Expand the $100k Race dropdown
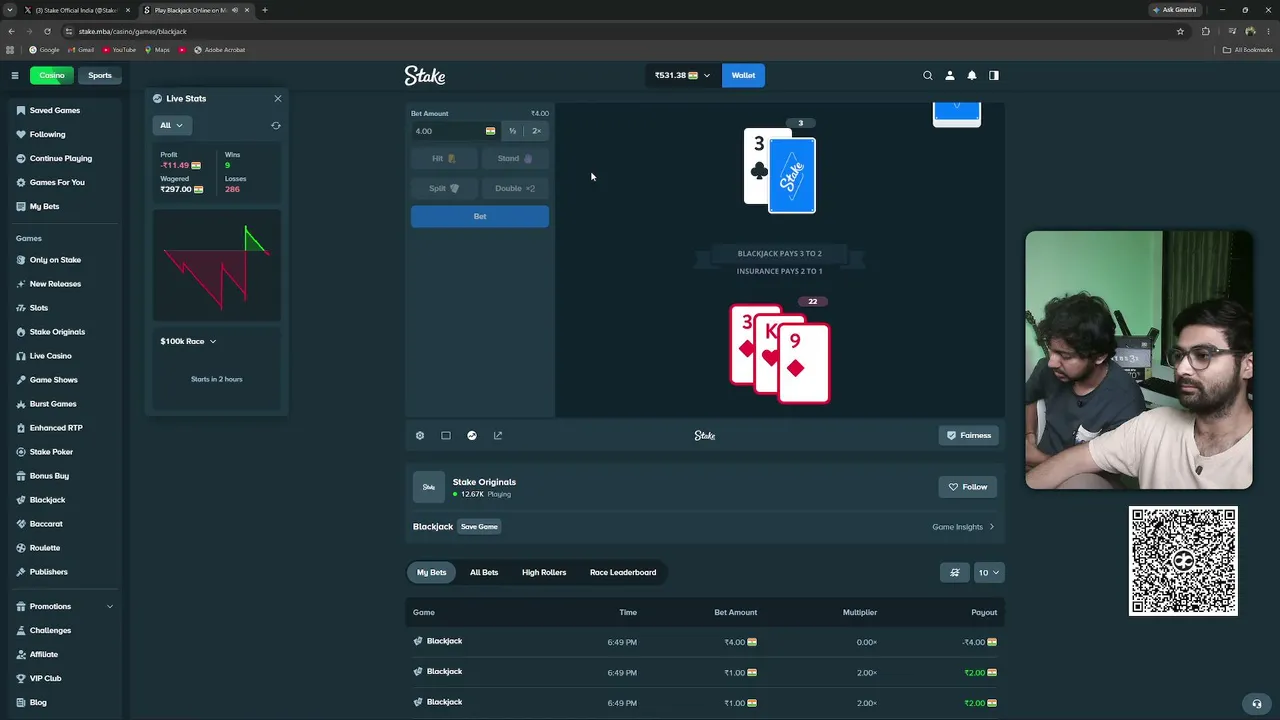1280x720 pixels. [188, 341]
